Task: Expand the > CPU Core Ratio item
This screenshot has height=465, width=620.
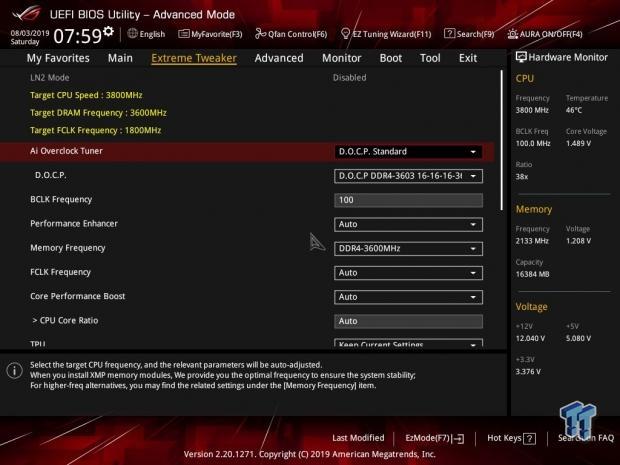Action: pyautogui.click(x=65, y=320)
